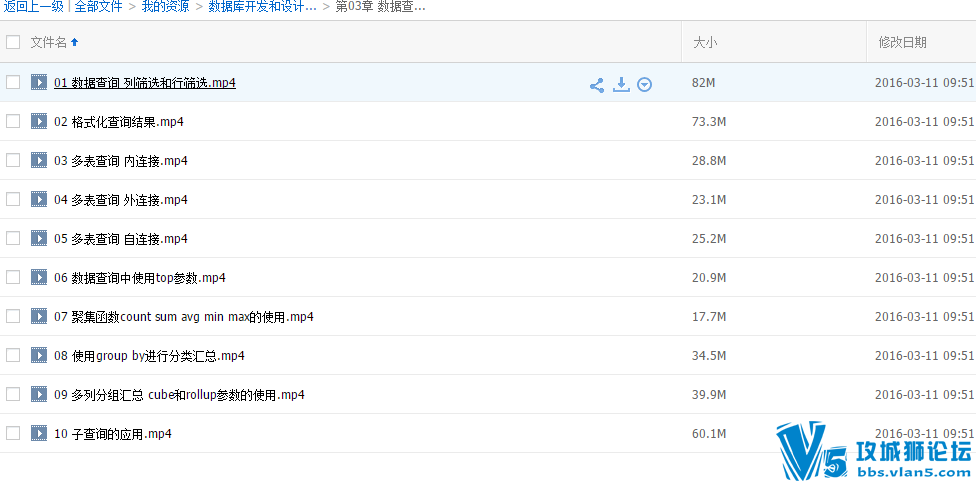Toggle the select-all checkbox in header
976x486 pixels.
point(13,42)
